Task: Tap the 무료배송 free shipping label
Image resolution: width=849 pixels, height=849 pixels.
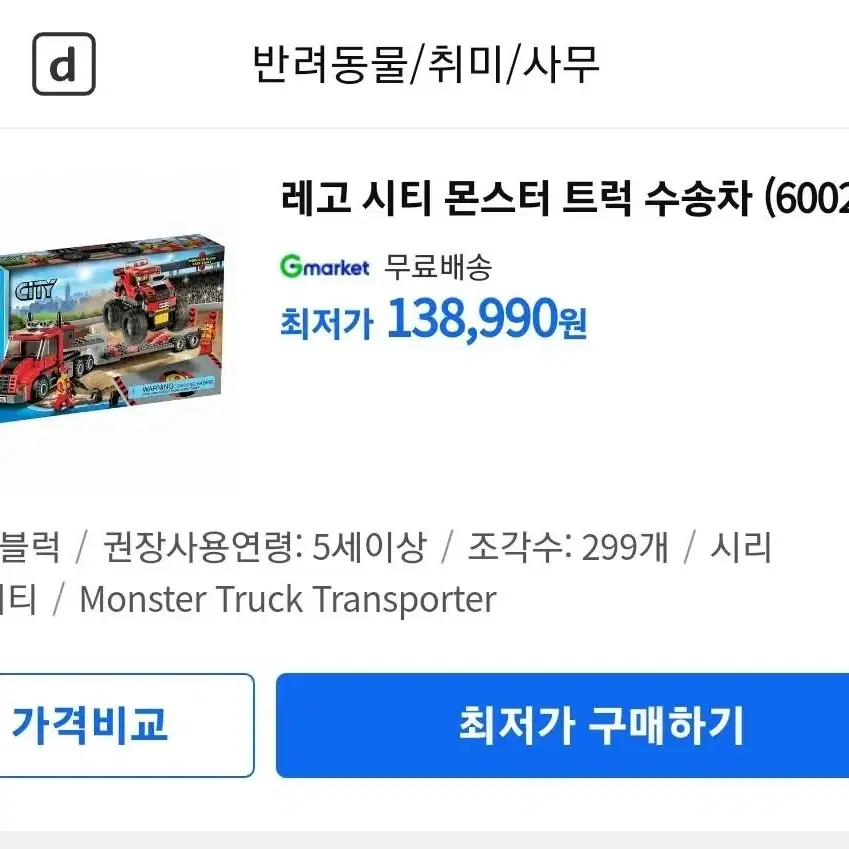Action: click(437, 267)
